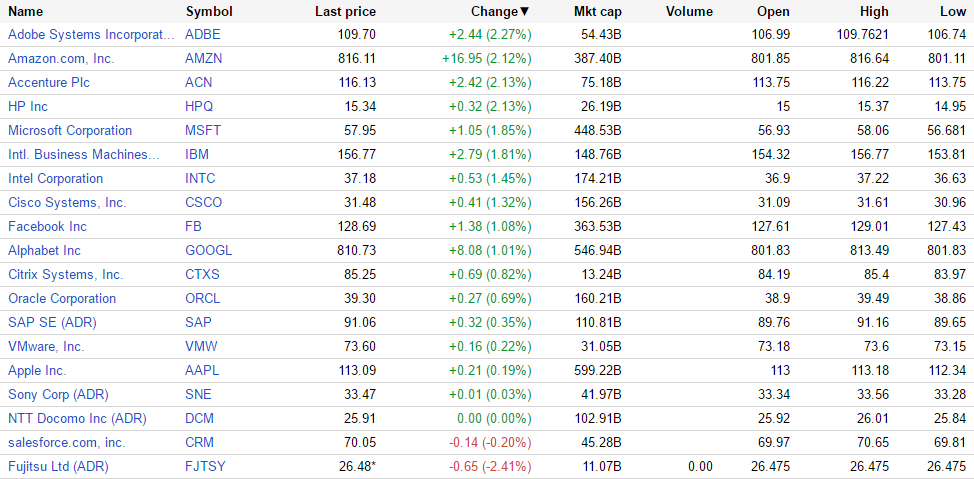Sort by Volume column header

coord(689,12)
